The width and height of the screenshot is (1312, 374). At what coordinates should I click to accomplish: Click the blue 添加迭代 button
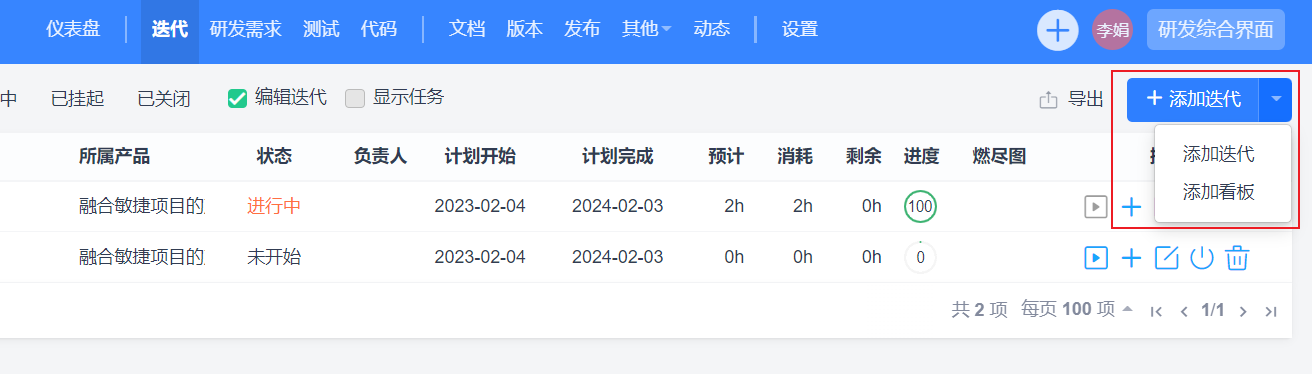(1193, 99)
